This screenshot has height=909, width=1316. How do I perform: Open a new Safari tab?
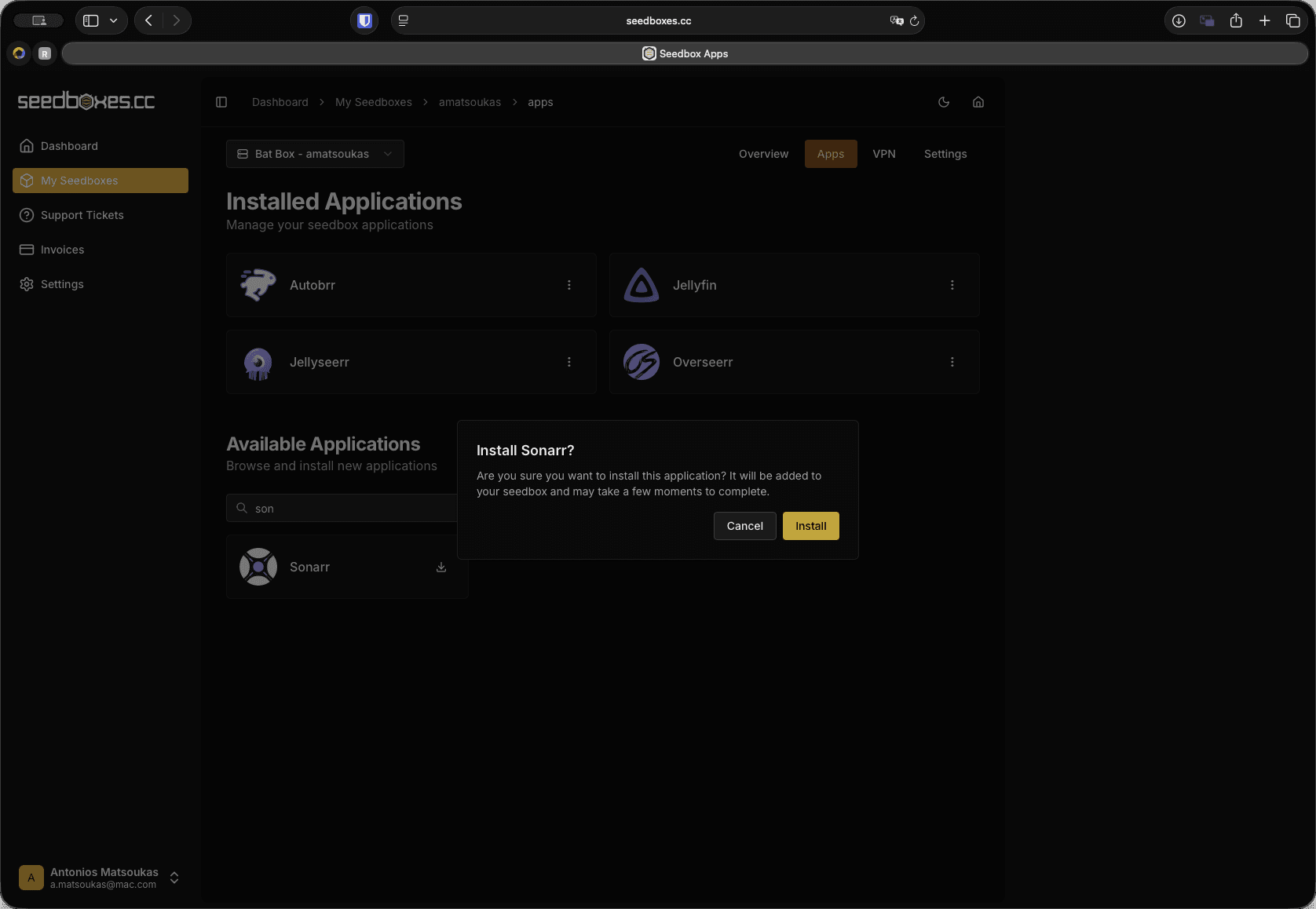pyautogui.click(x=1264, y=20)
